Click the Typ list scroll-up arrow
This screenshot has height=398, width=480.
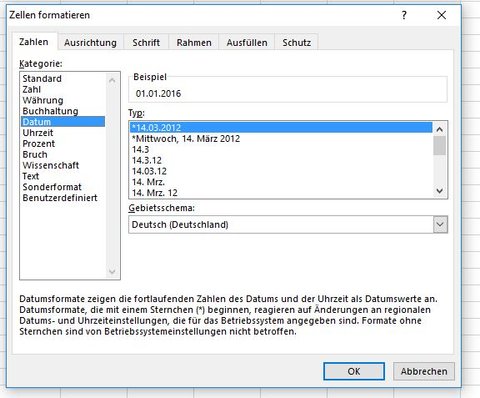pos(440,129)
